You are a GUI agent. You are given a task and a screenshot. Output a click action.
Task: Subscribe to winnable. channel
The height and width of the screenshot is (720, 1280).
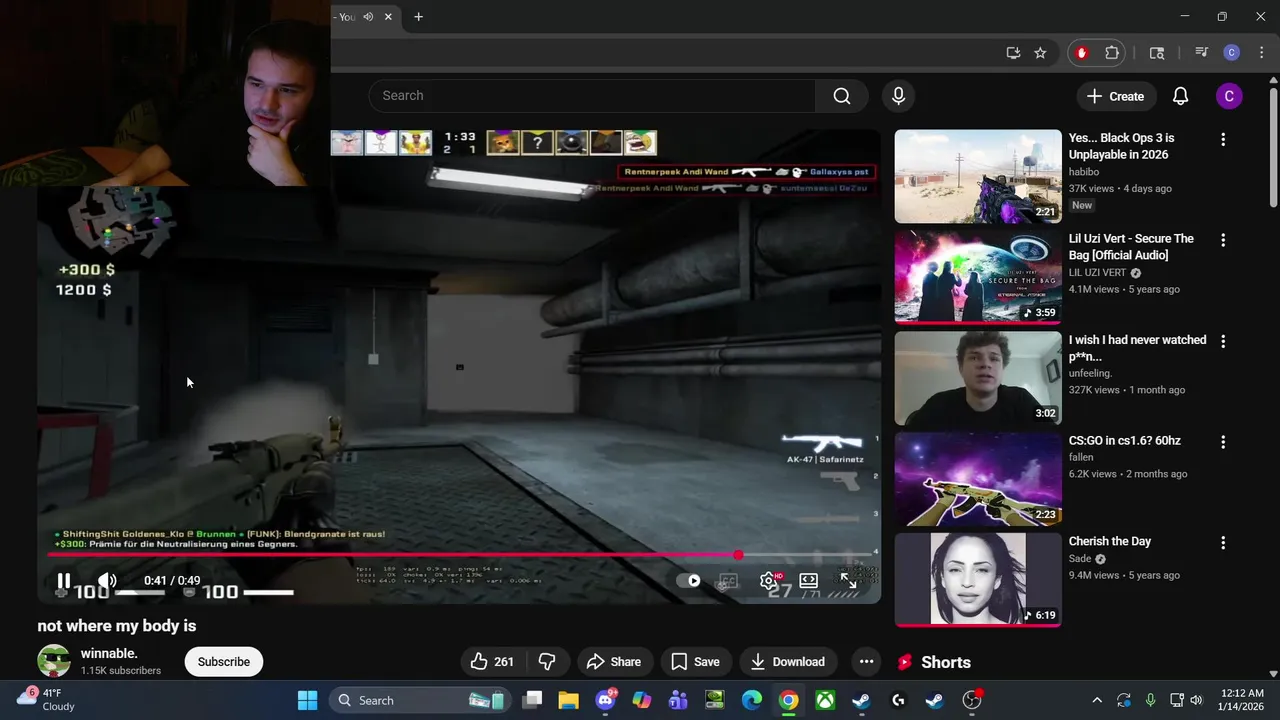[x=224, y=662]
